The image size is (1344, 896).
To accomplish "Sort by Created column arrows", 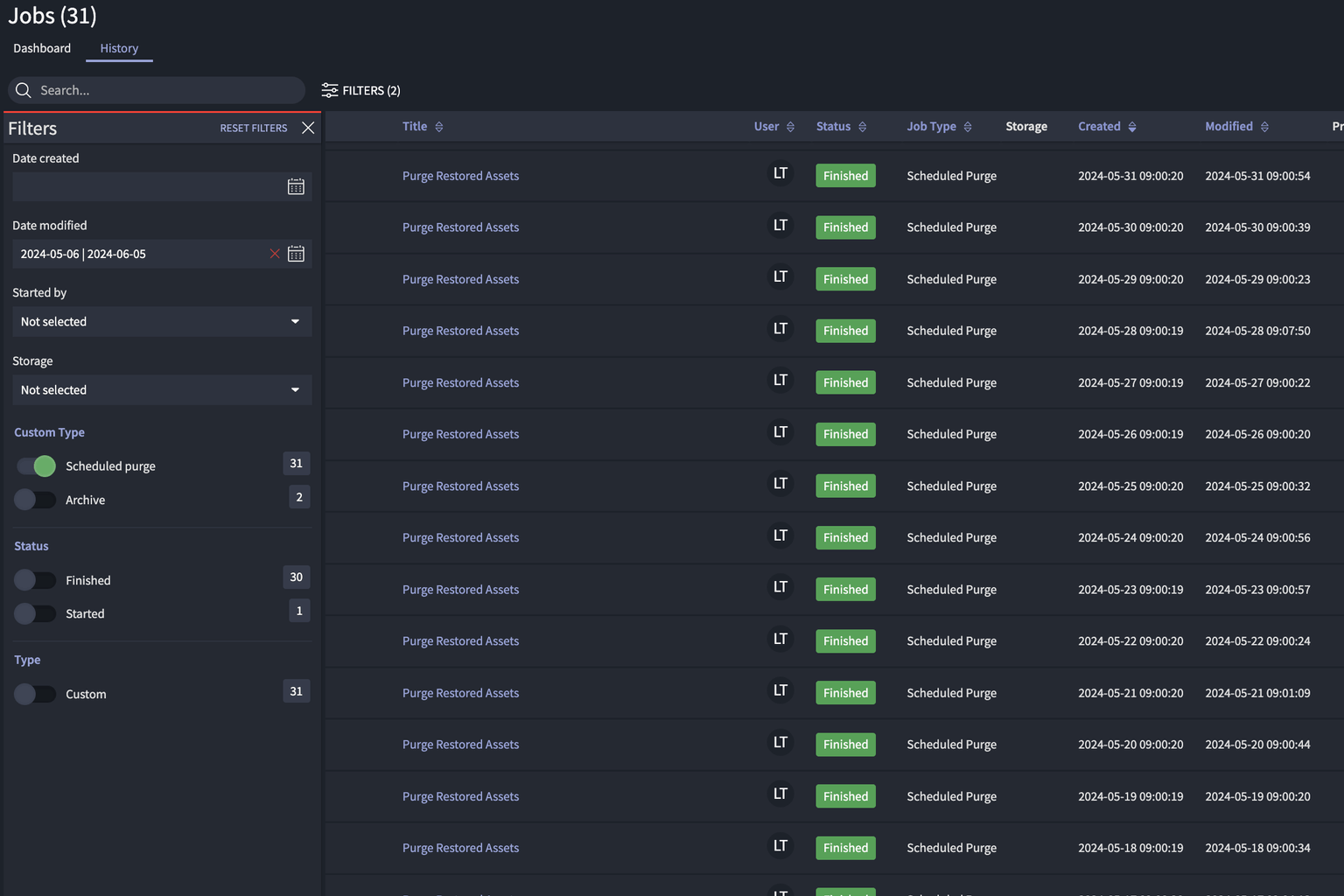I will (x=1132, y=127).
